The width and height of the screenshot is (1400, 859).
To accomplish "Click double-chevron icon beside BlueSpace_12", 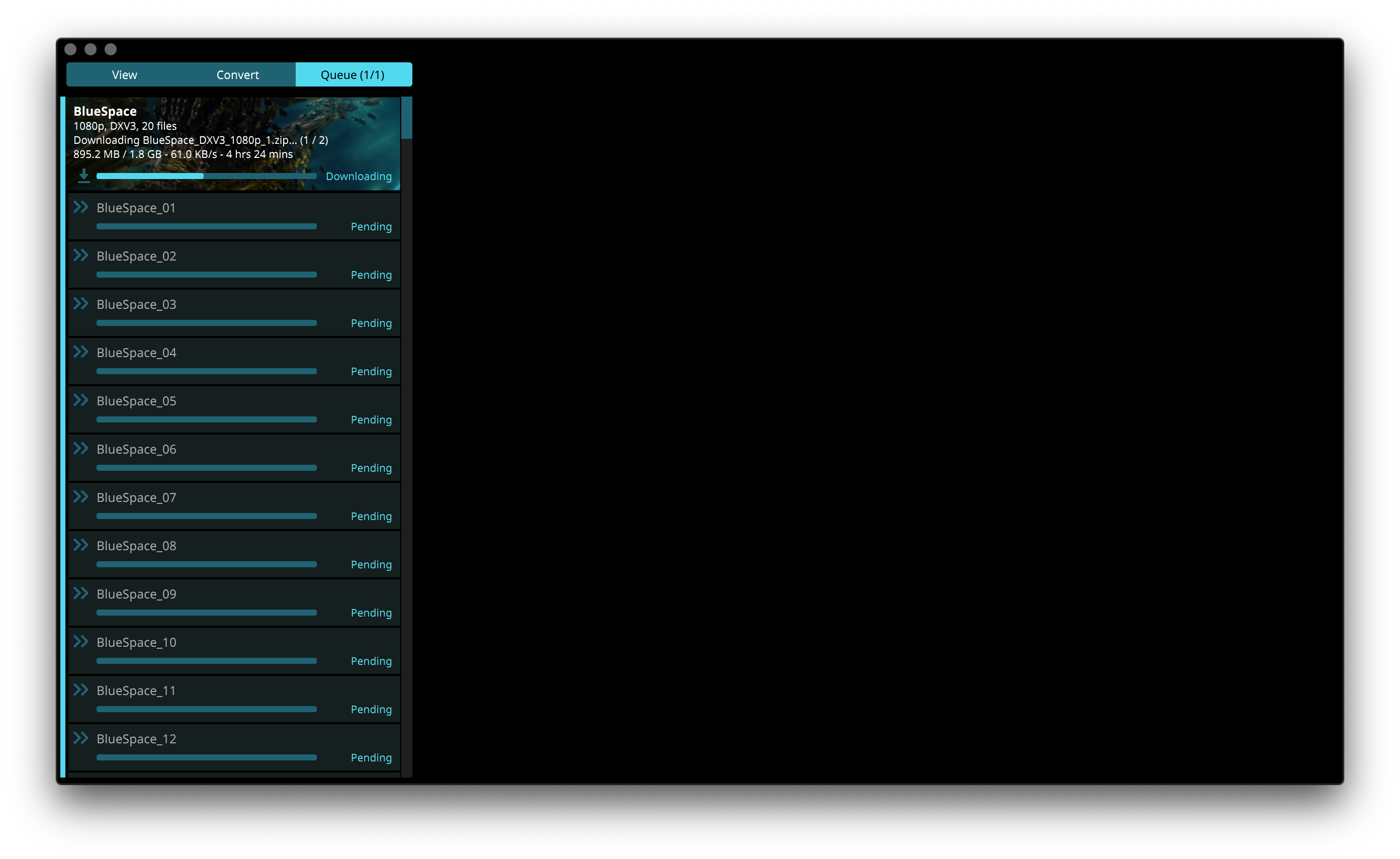I will click(x=80, y=738).
